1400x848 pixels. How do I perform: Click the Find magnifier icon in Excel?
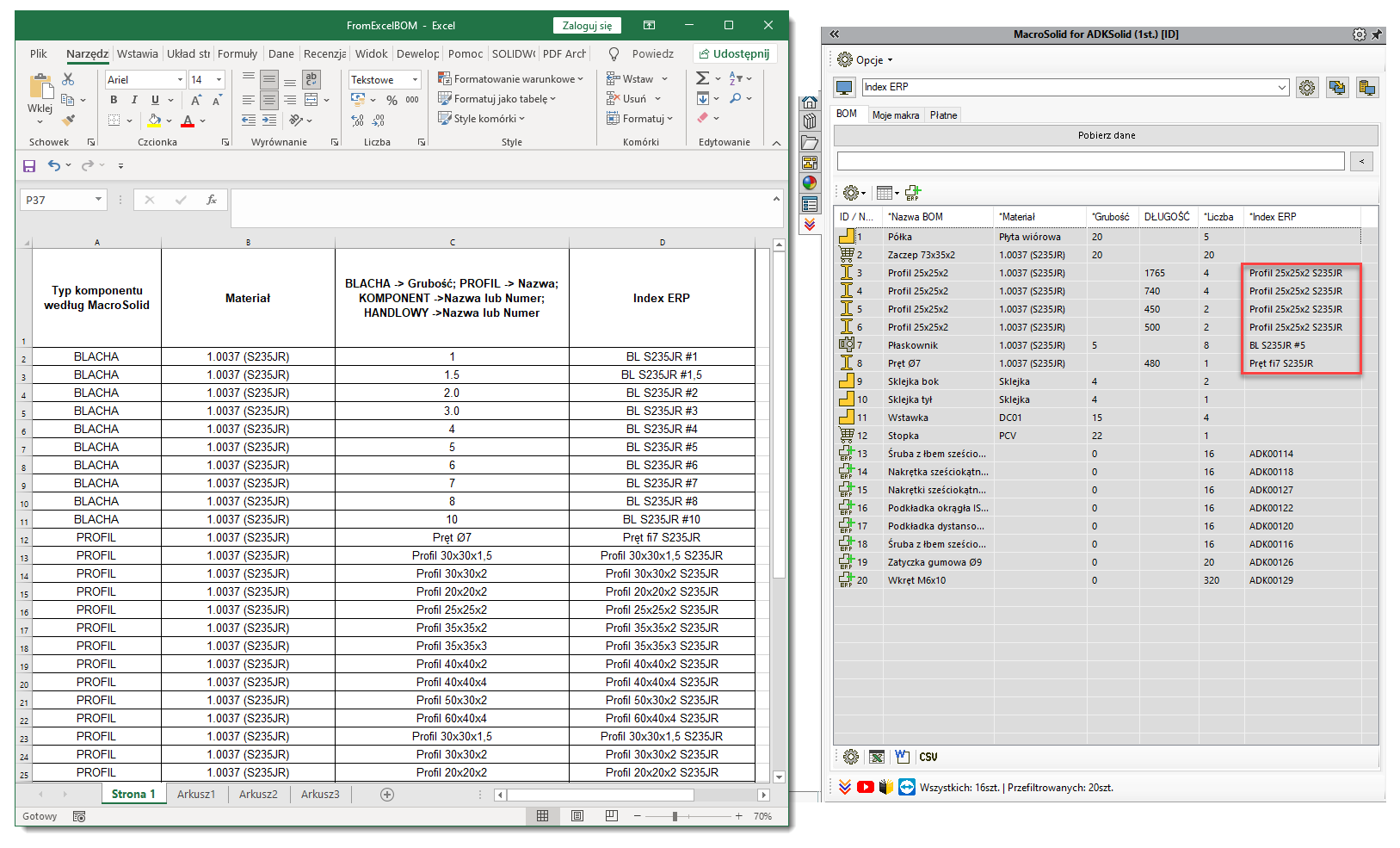pyautogui.click(x=736, y=99)
